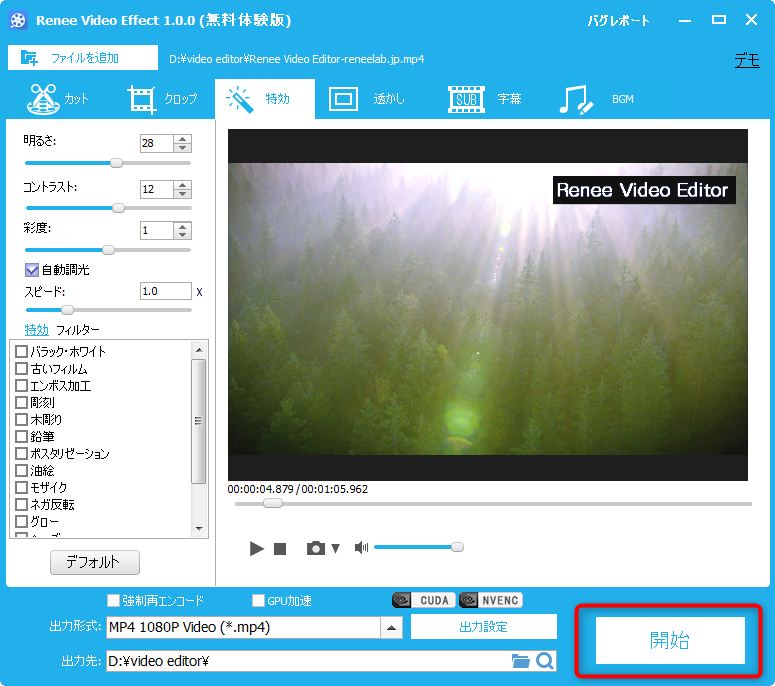Enable the 油絵 effect checkbox
Screen dimensions: 775x686
coord(21,470)
